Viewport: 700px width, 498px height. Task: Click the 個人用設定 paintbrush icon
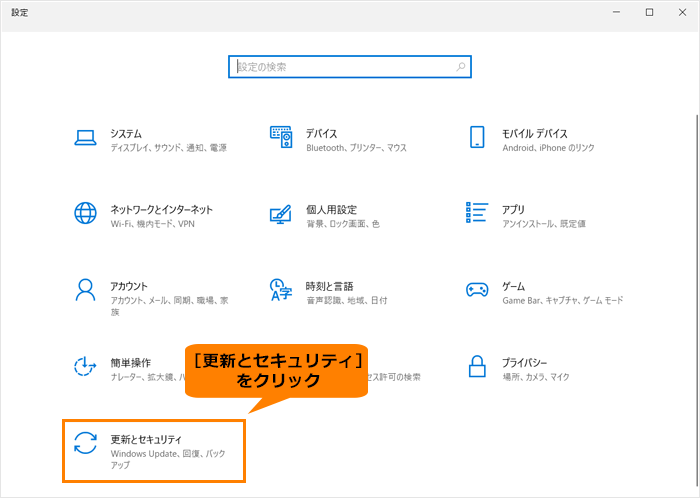click(x=281, y=214)
